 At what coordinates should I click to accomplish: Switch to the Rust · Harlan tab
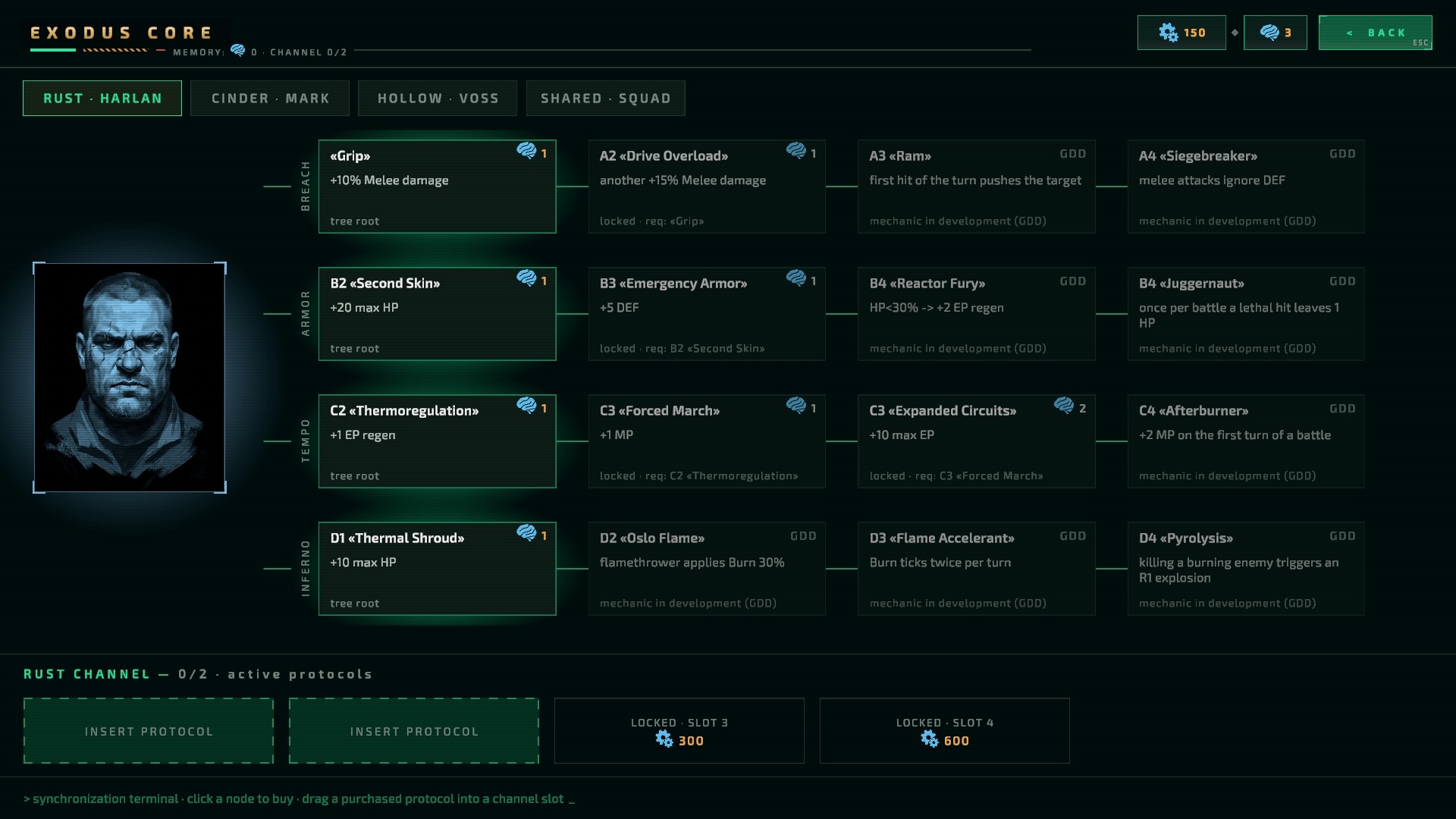click(102, 99)
